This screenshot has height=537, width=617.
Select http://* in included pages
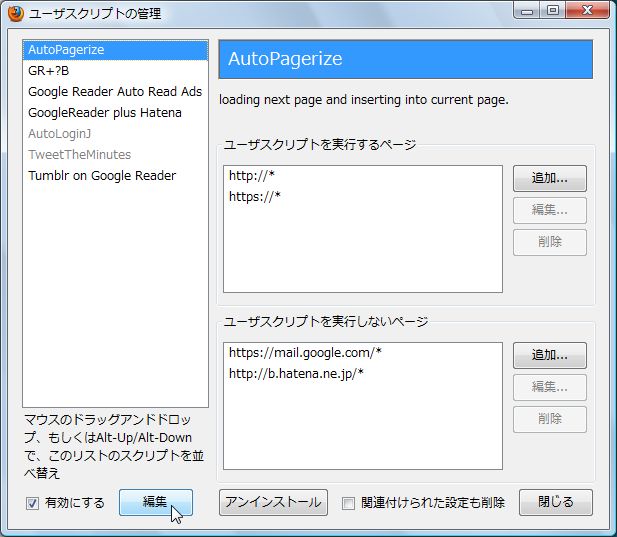(x=363, y=176)
